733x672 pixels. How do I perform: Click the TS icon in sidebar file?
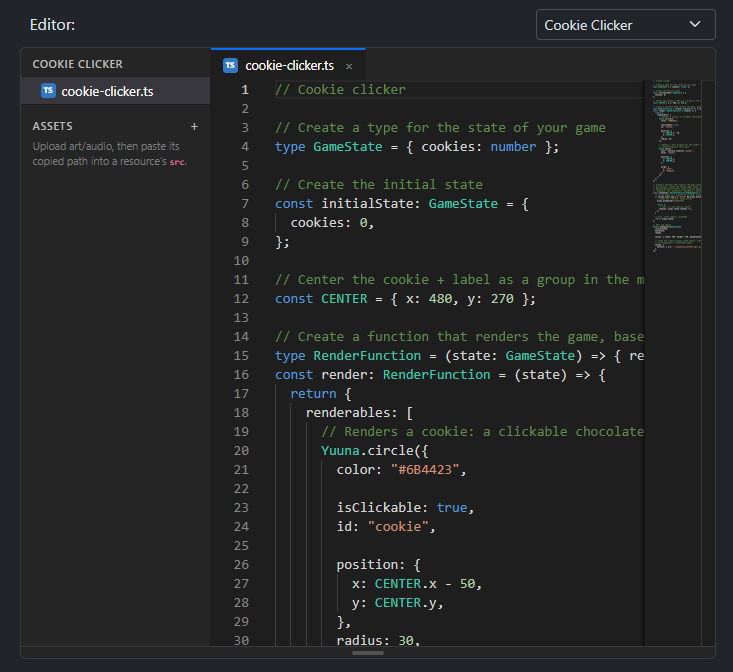(48, 90)
